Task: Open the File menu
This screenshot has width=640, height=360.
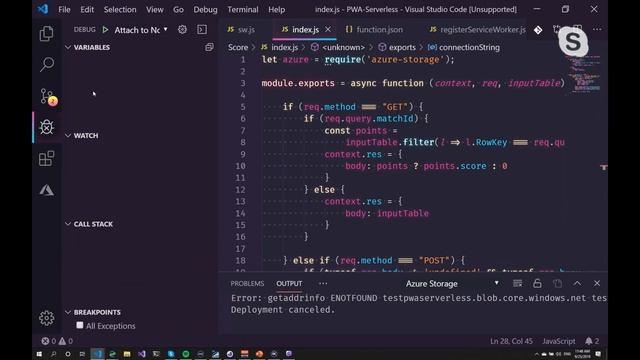Action: point(64,9)
